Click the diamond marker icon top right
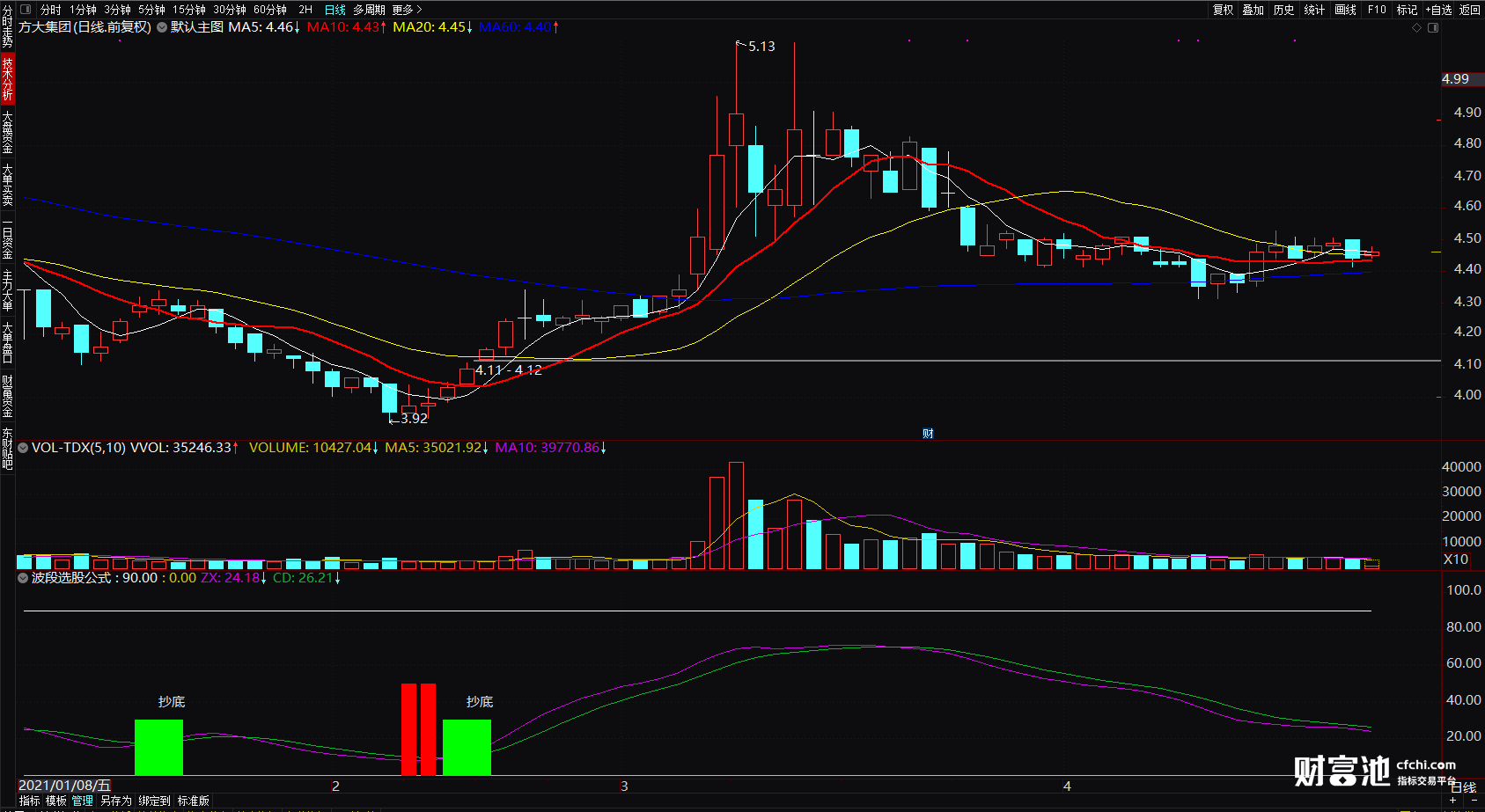The image size is (1485, 812). (1417, 28)
